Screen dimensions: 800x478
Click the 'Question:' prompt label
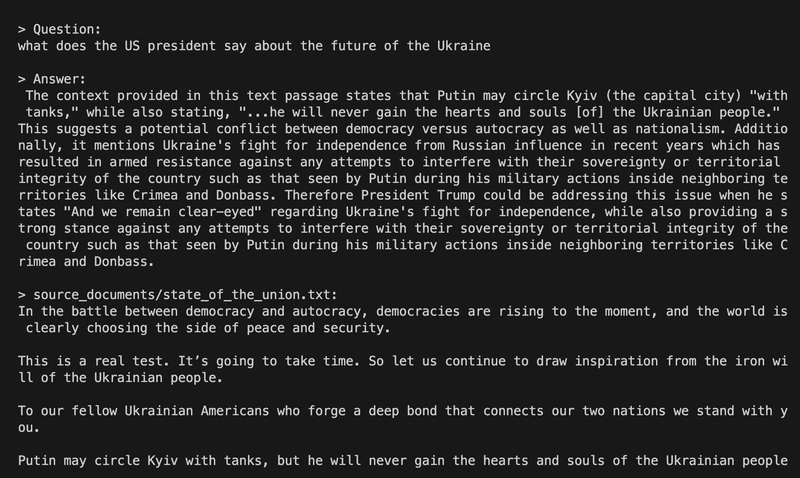pos(67,30)
